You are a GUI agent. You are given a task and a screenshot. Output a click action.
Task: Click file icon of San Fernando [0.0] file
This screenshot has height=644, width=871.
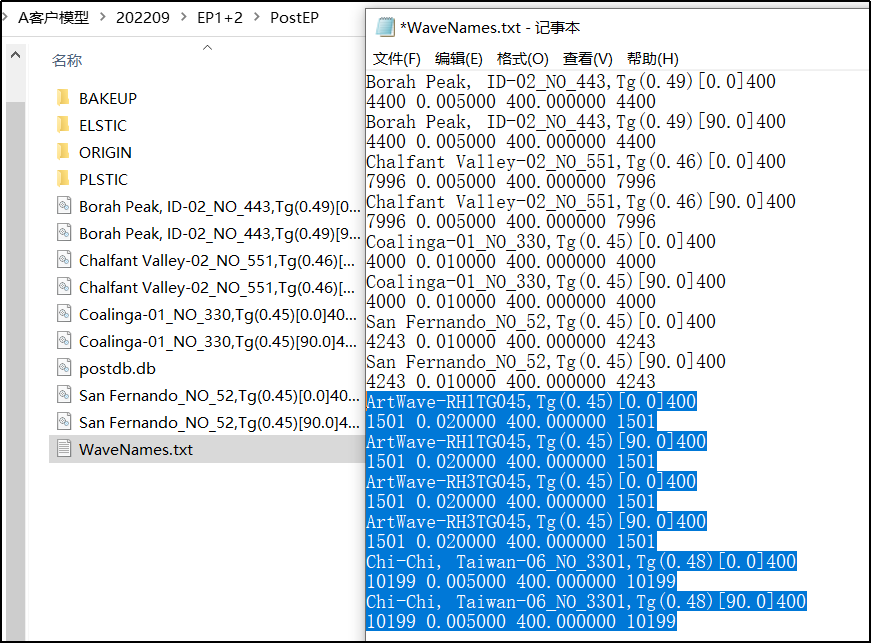64,395
